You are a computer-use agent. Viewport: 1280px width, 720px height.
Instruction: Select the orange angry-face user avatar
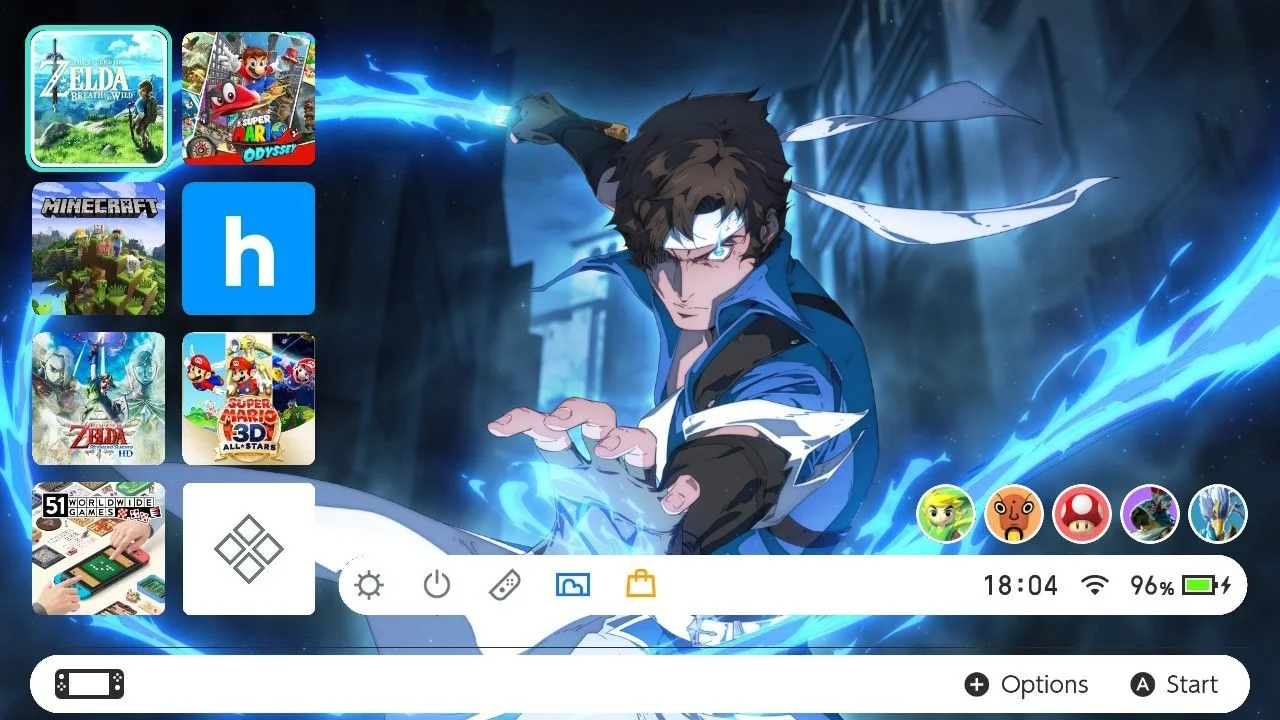1014,514
